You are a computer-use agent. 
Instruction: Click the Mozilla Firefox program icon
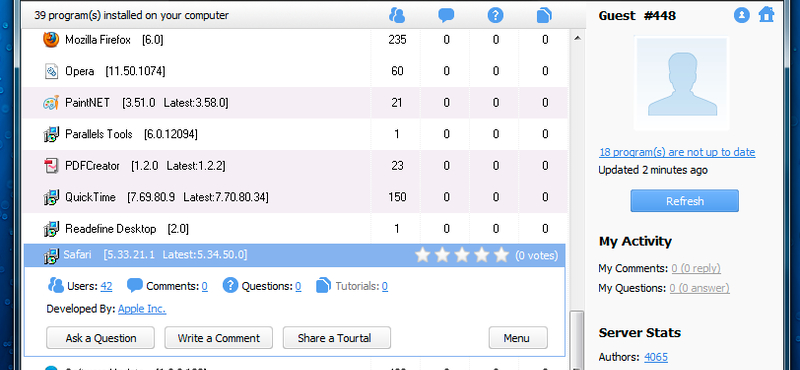click(51, 39)
